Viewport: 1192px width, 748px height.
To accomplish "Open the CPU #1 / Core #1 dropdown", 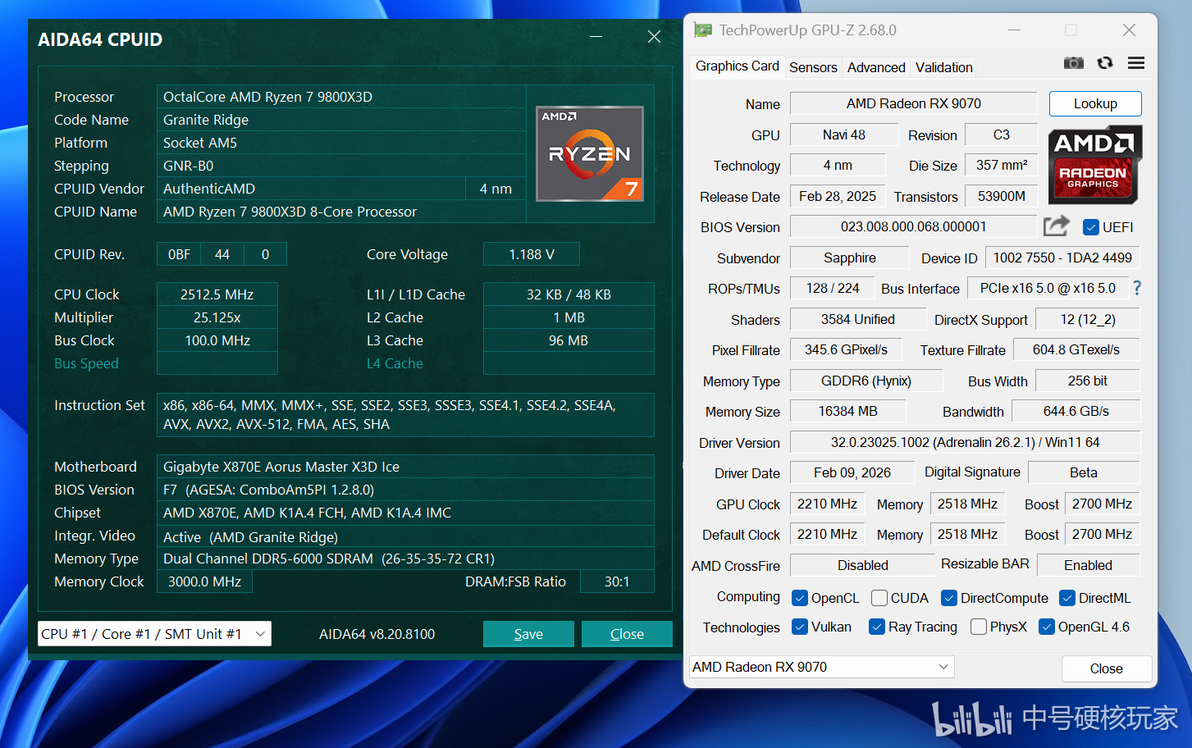I will pos(154,634).
